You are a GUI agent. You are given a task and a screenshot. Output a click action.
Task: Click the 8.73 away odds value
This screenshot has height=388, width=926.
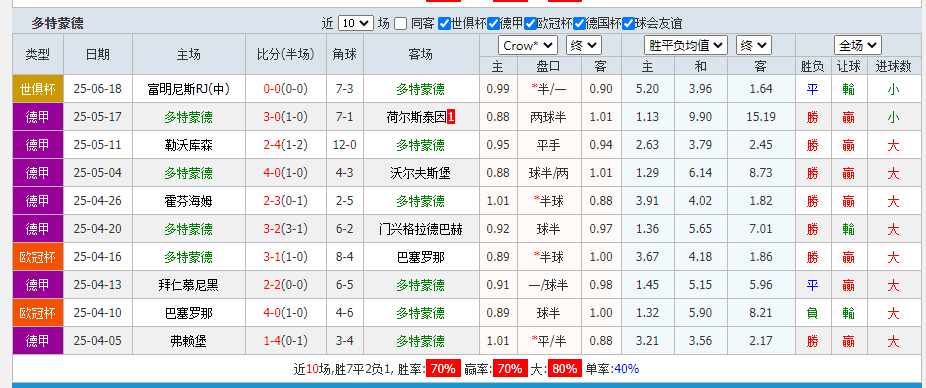(761, 173)
